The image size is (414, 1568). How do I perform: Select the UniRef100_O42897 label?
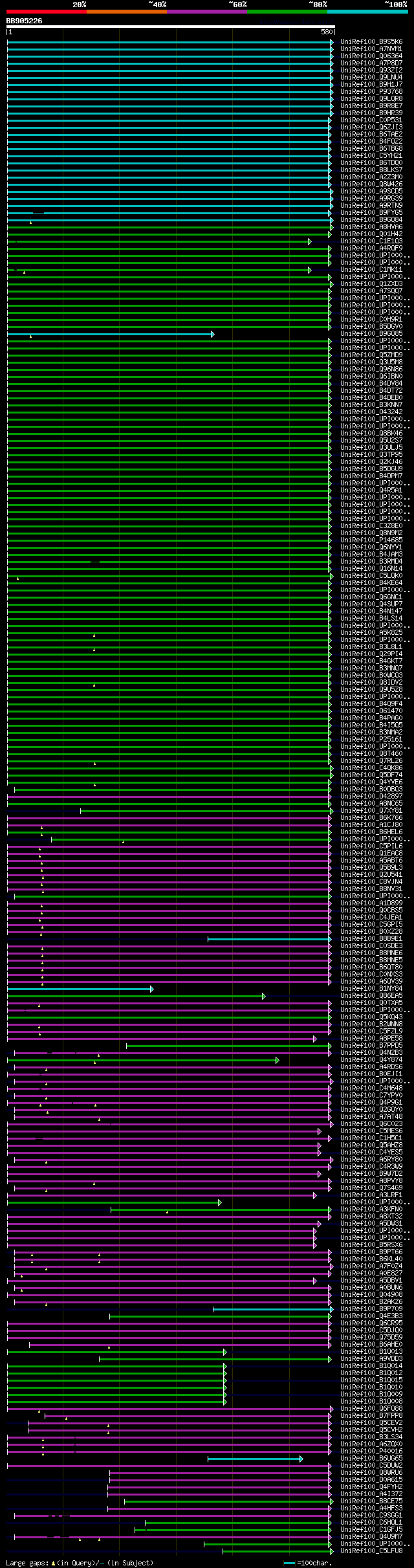[x=371, y=796]
